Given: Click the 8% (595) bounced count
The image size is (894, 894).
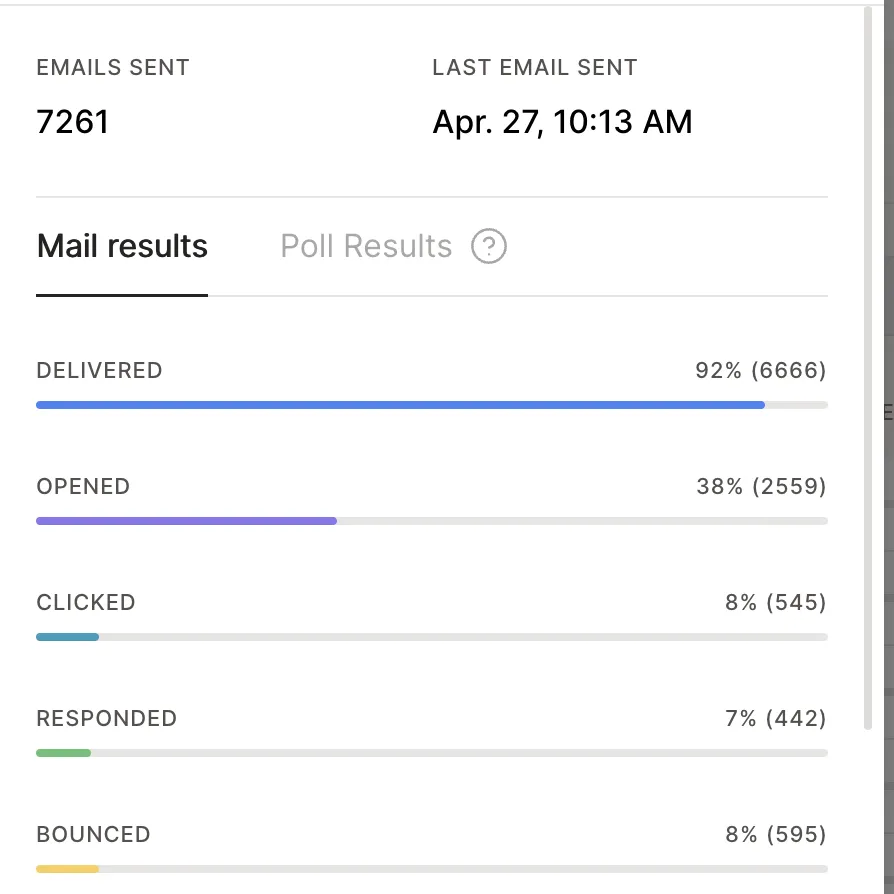Looking at the screenshot, I should click(776, 835).
